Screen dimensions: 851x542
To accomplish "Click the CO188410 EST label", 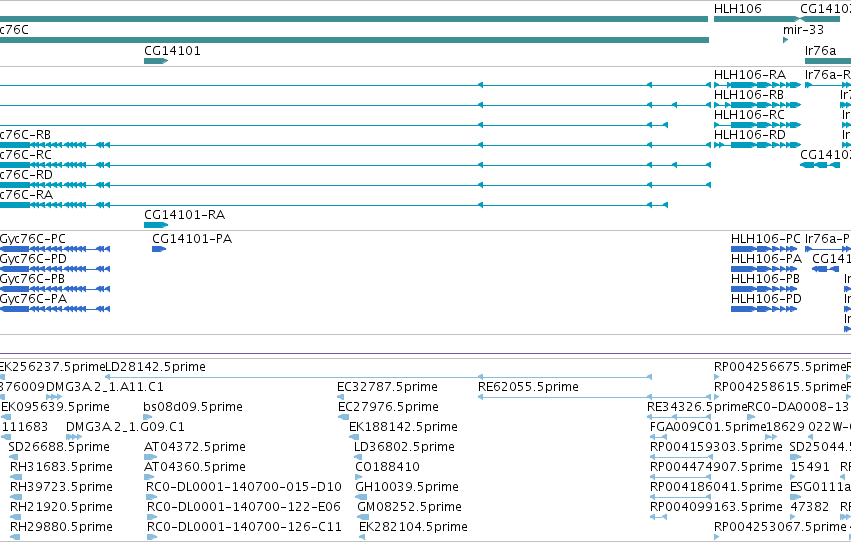I will (388, 467).
